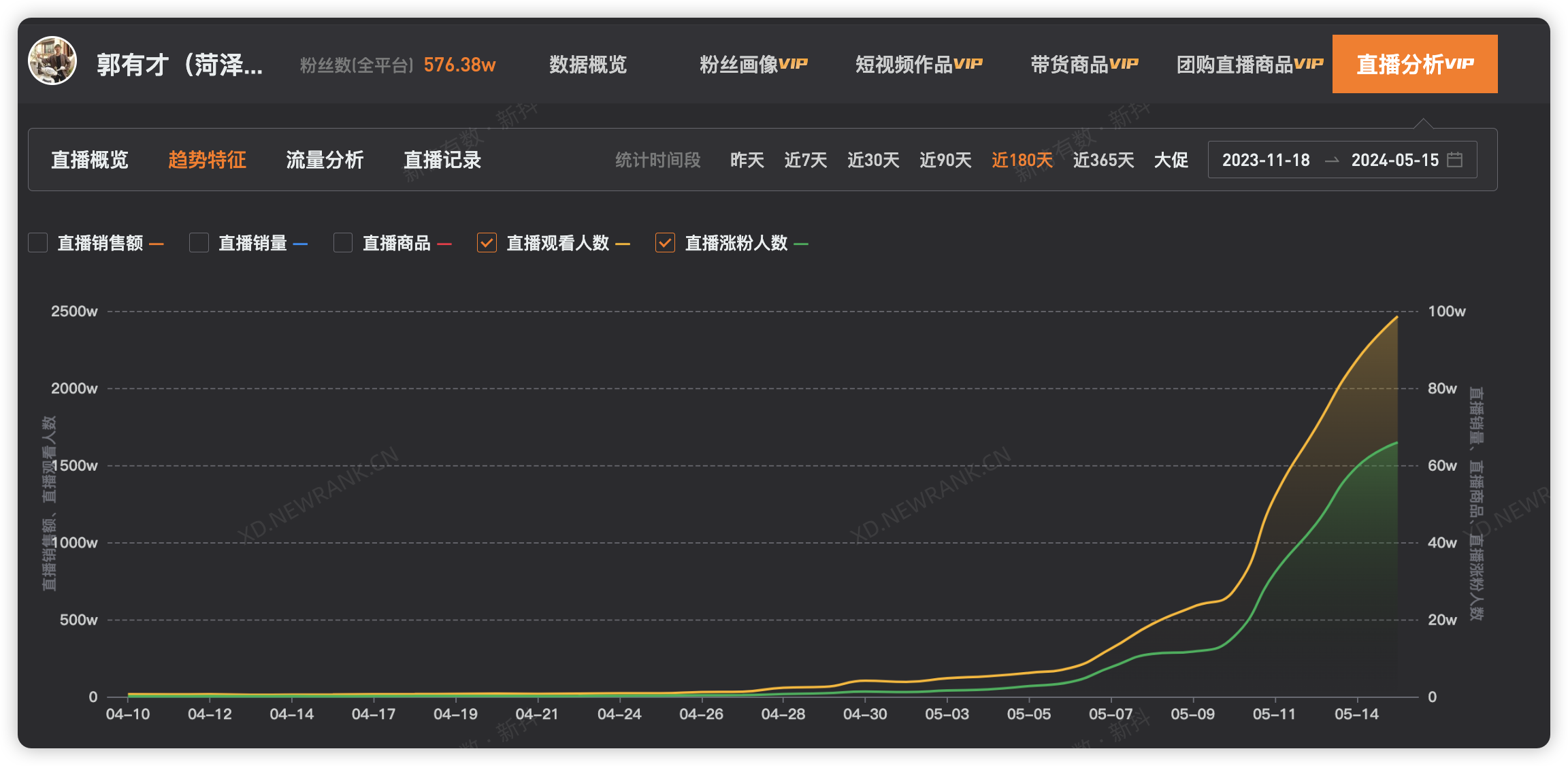The image size is (1568, 766).
Task: Click the green 直播涨粉人数 legend line
Action: coord(801,244)
